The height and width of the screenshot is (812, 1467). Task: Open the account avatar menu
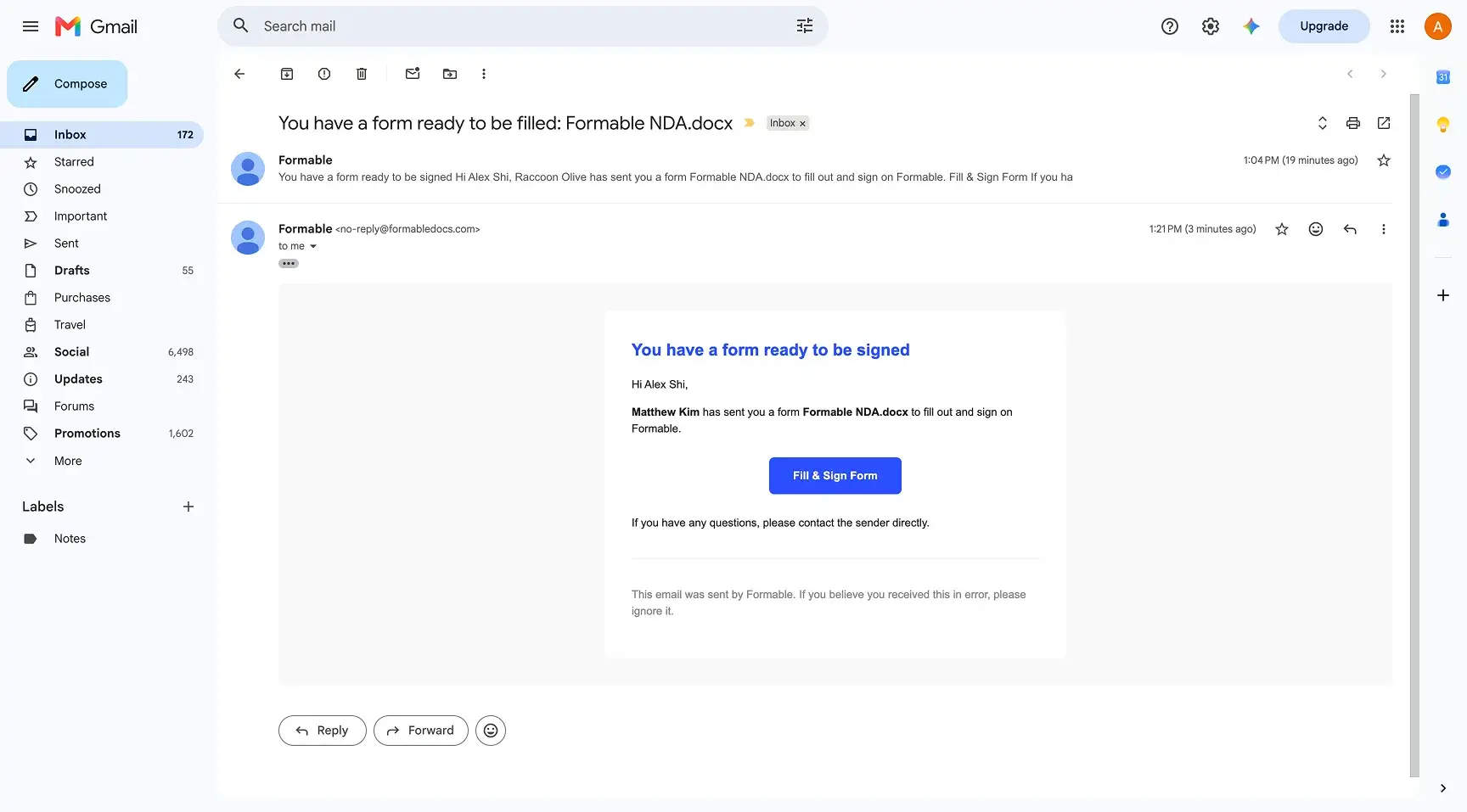click(1438, 26)
